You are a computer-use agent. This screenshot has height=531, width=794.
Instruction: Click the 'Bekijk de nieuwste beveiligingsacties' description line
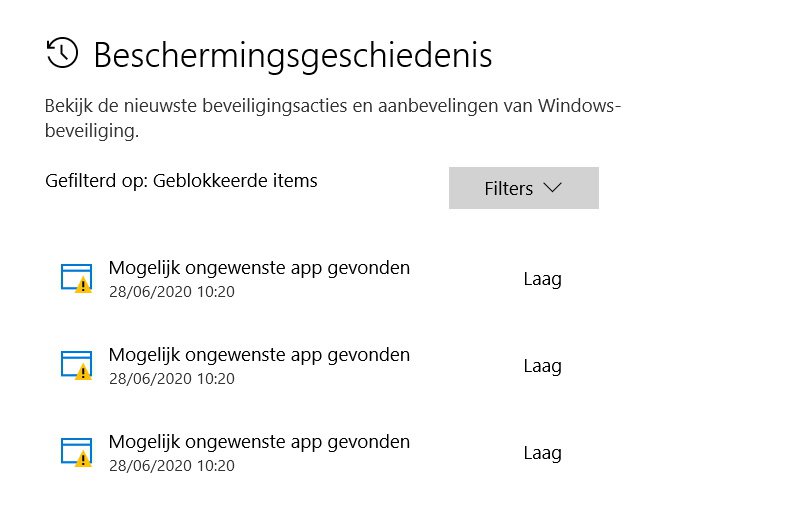pyautogui.click(x=333, y=106)
